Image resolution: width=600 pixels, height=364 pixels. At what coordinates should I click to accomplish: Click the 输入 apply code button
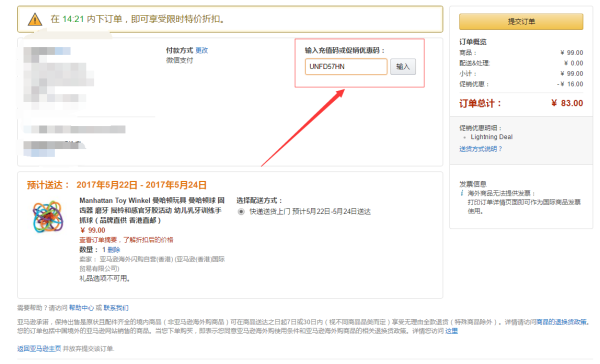click(403, 67)
